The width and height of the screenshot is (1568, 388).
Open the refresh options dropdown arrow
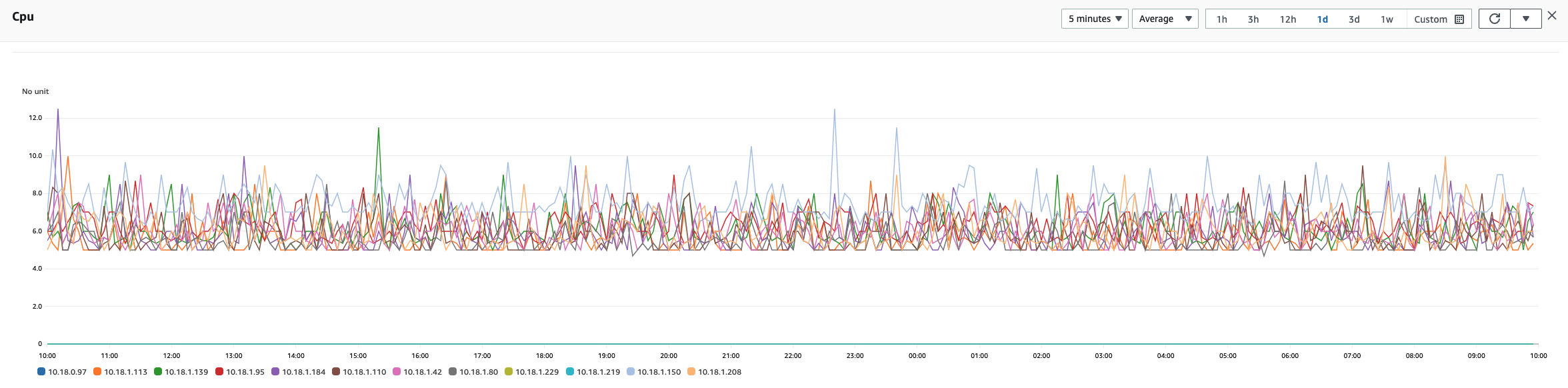[1526, 19]
